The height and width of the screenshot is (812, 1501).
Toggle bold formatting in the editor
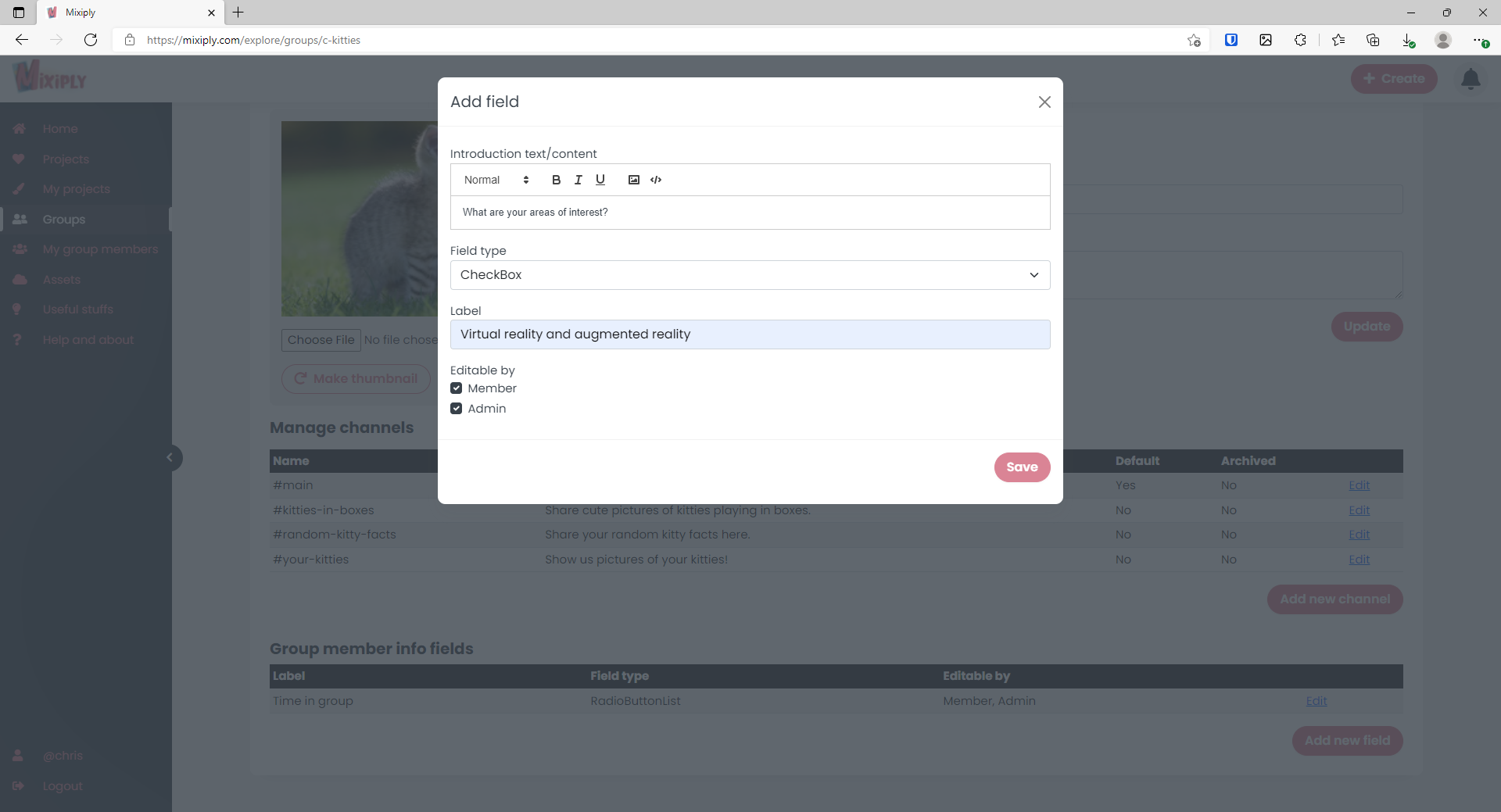click(556, 180)
